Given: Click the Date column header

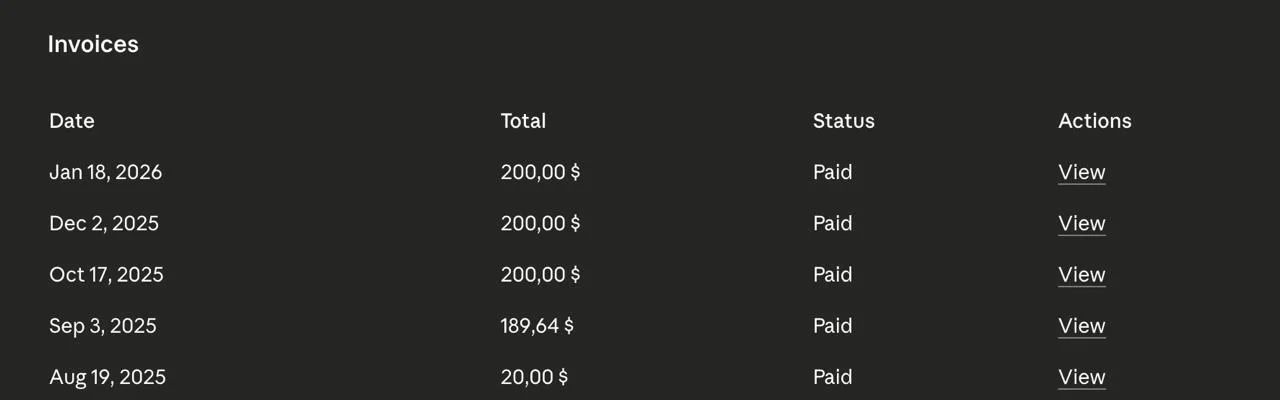Looking at the screenshot, I should click(72, 121).
